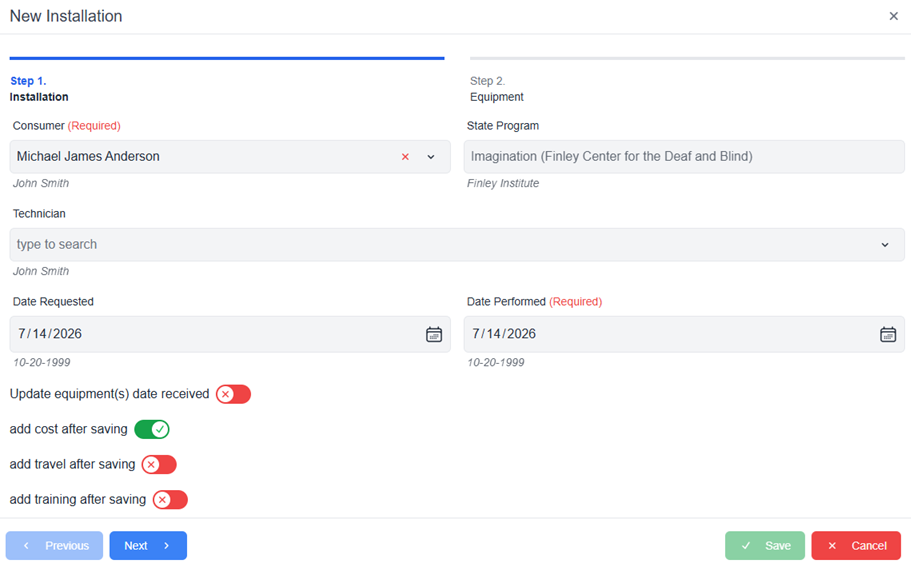Click the Consumer (Required) label
911x569 pixels.
coord(67,126)
